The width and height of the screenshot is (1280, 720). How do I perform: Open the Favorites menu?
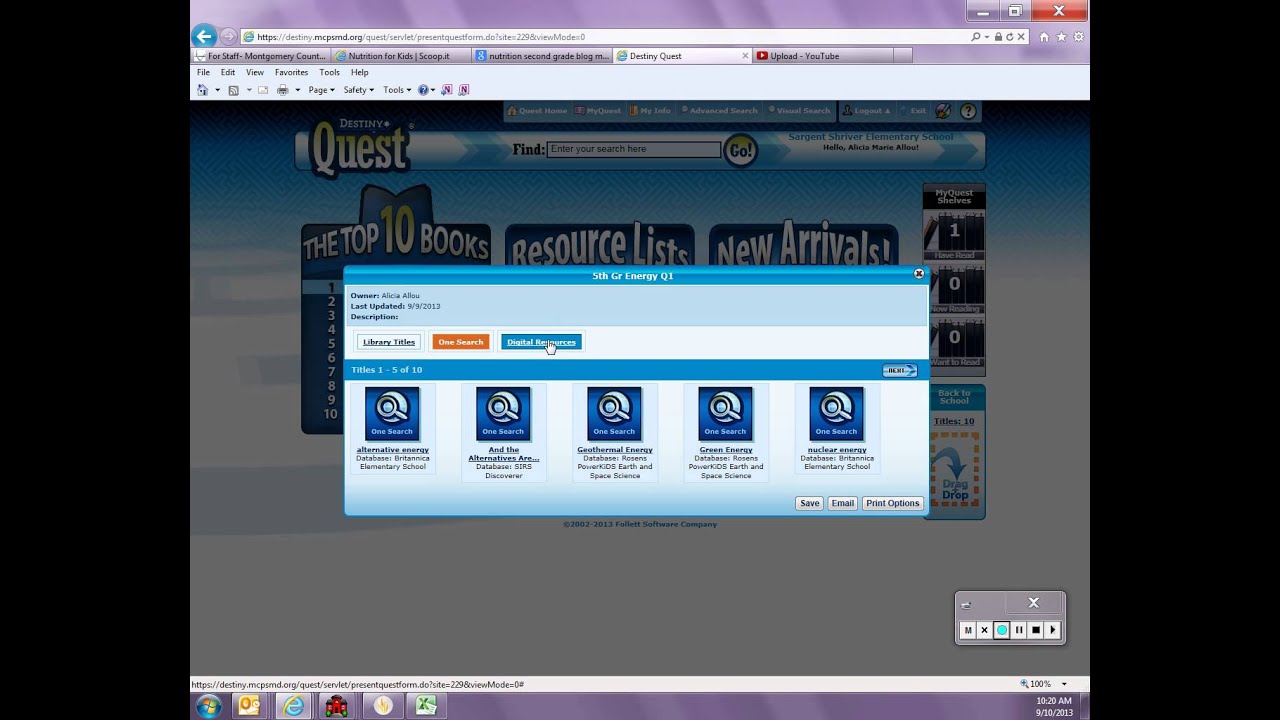pos(292,72)
